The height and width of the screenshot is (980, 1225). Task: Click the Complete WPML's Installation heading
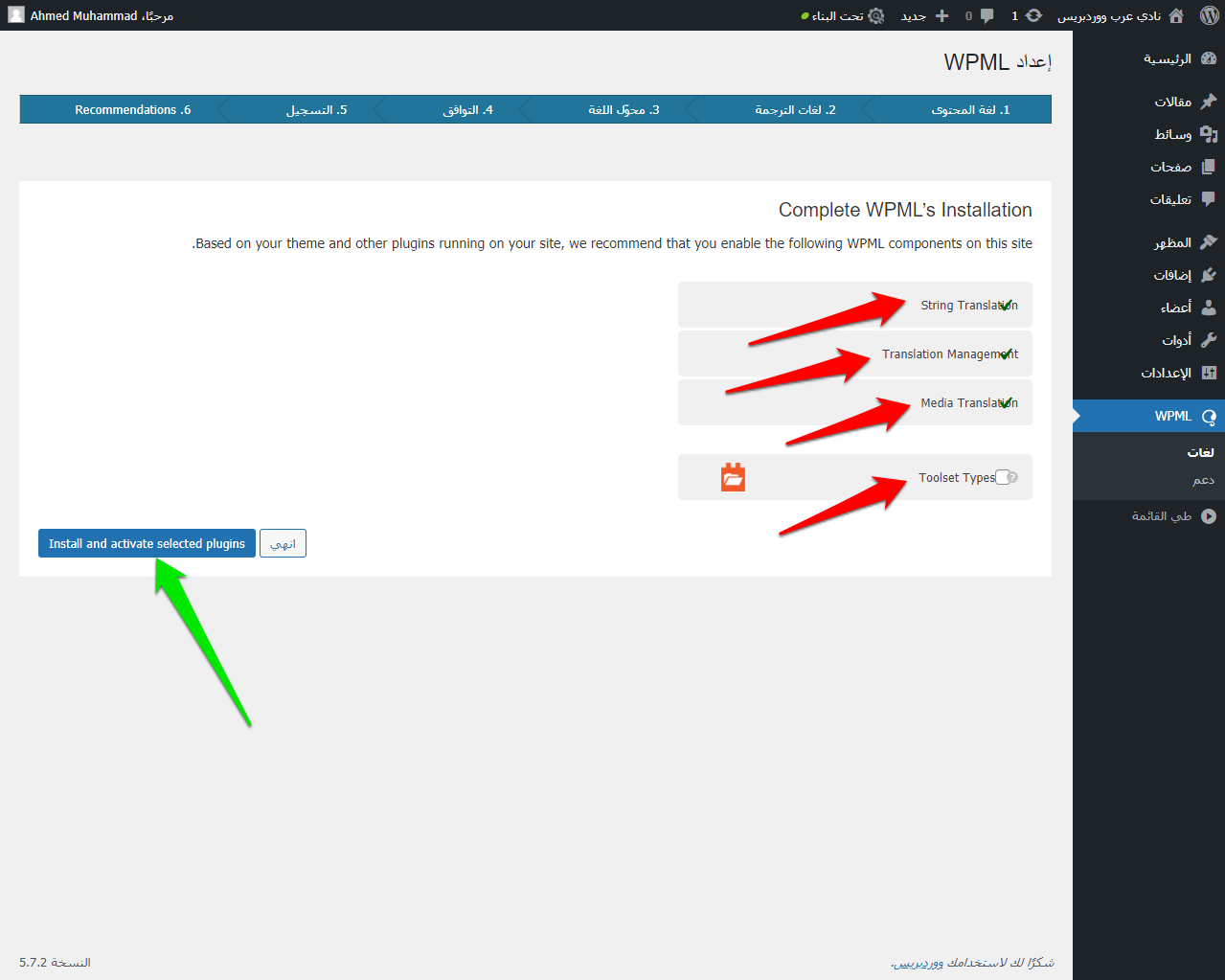905,210
